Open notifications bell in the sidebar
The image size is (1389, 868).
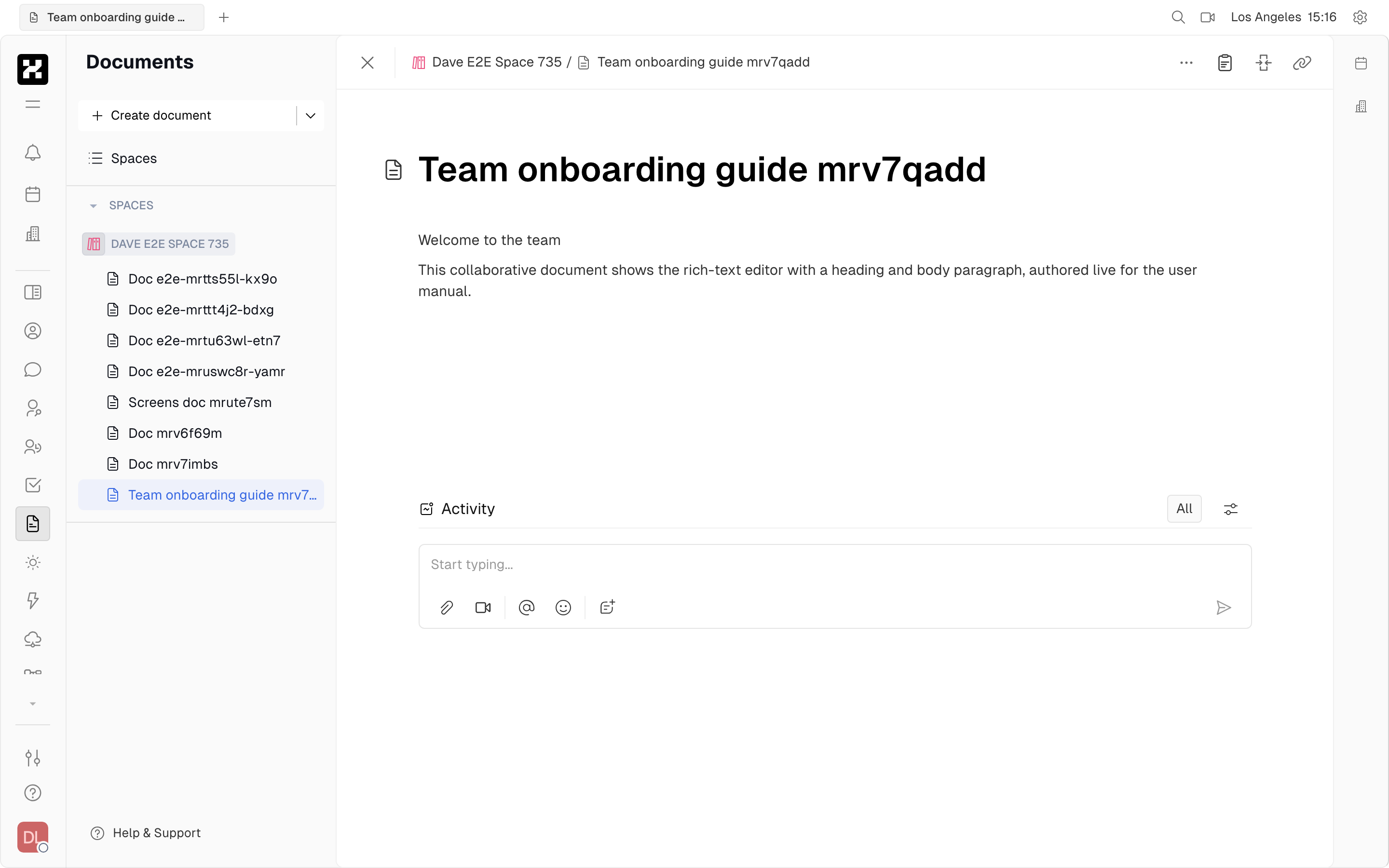click(33, 153)
